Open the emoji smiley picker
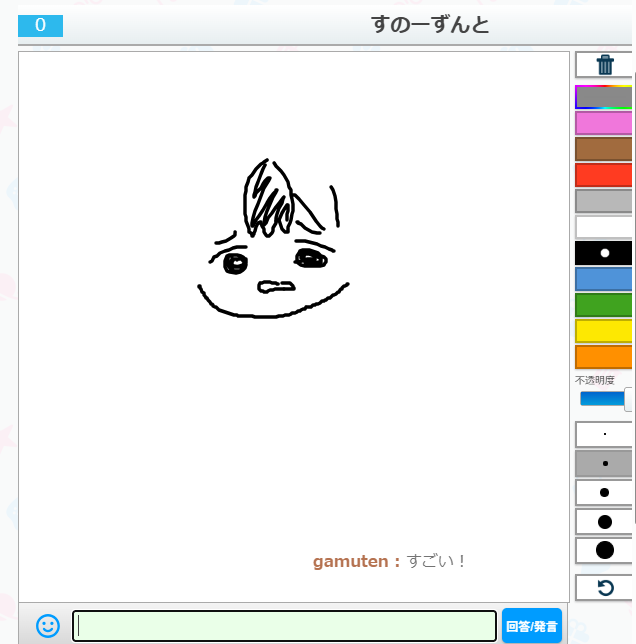The image size is (636, 644). (x=47, y=626)
